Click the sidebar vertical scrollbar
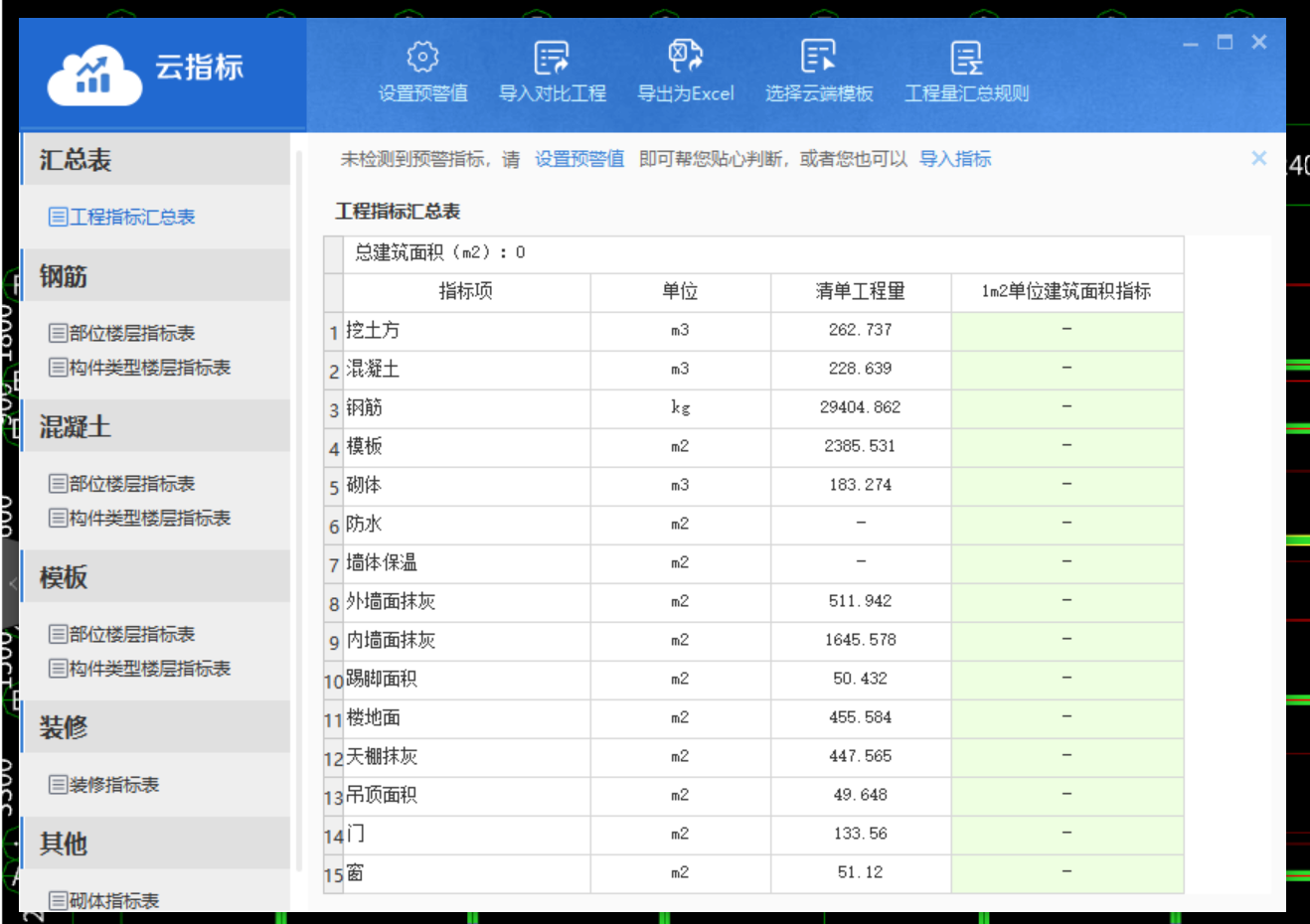 coord(298,512)
